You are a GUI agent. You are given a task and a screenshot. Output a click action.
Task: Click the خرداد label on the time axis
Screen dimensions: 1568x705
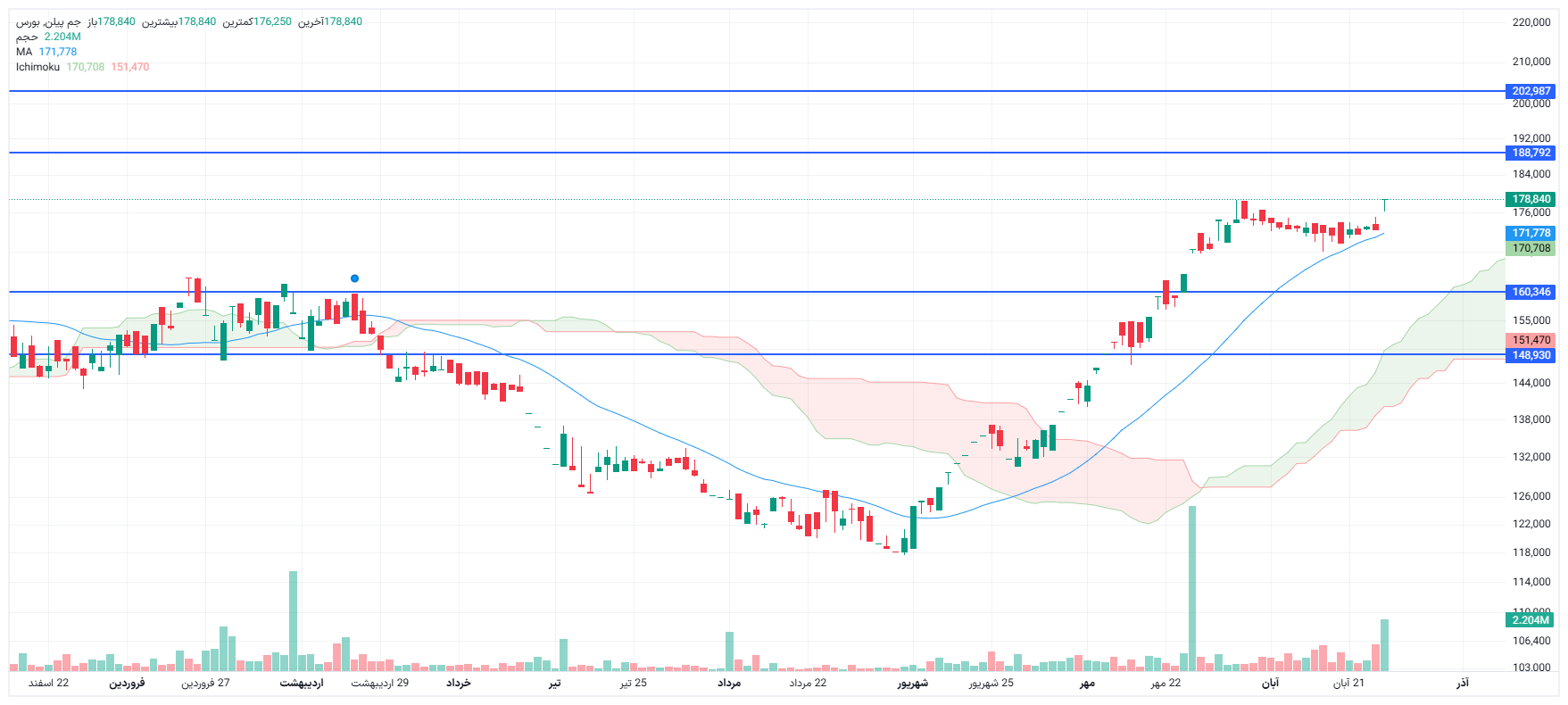(458, 683)
